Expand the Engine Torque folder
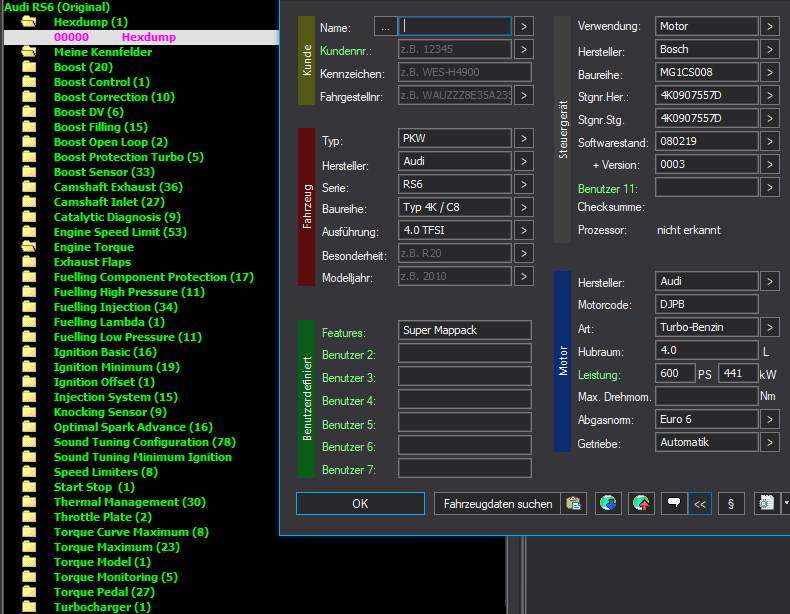 [x=94, y=247]
